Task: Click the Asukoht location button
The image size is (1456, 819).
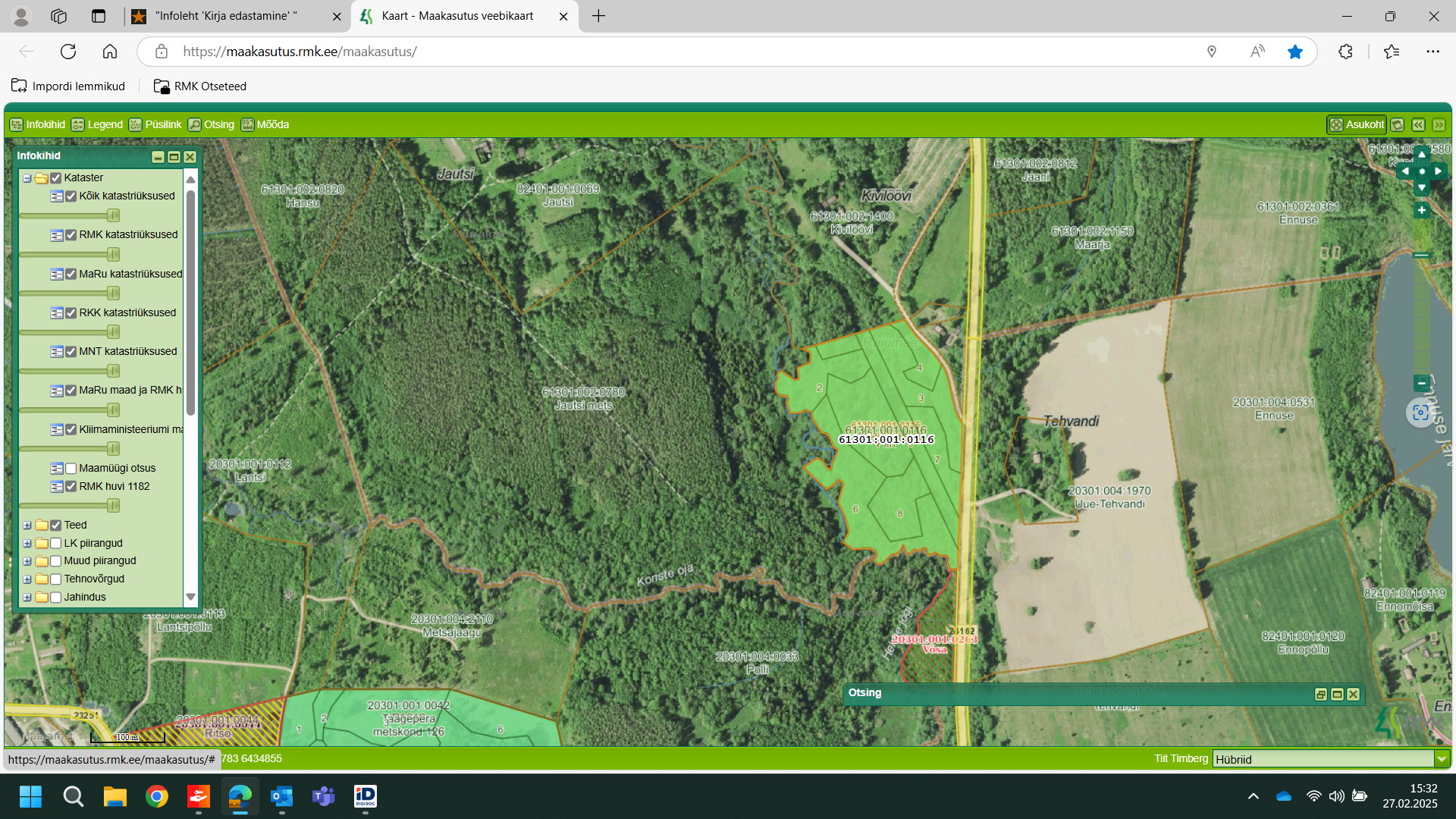Action: tap(1357, 124)
